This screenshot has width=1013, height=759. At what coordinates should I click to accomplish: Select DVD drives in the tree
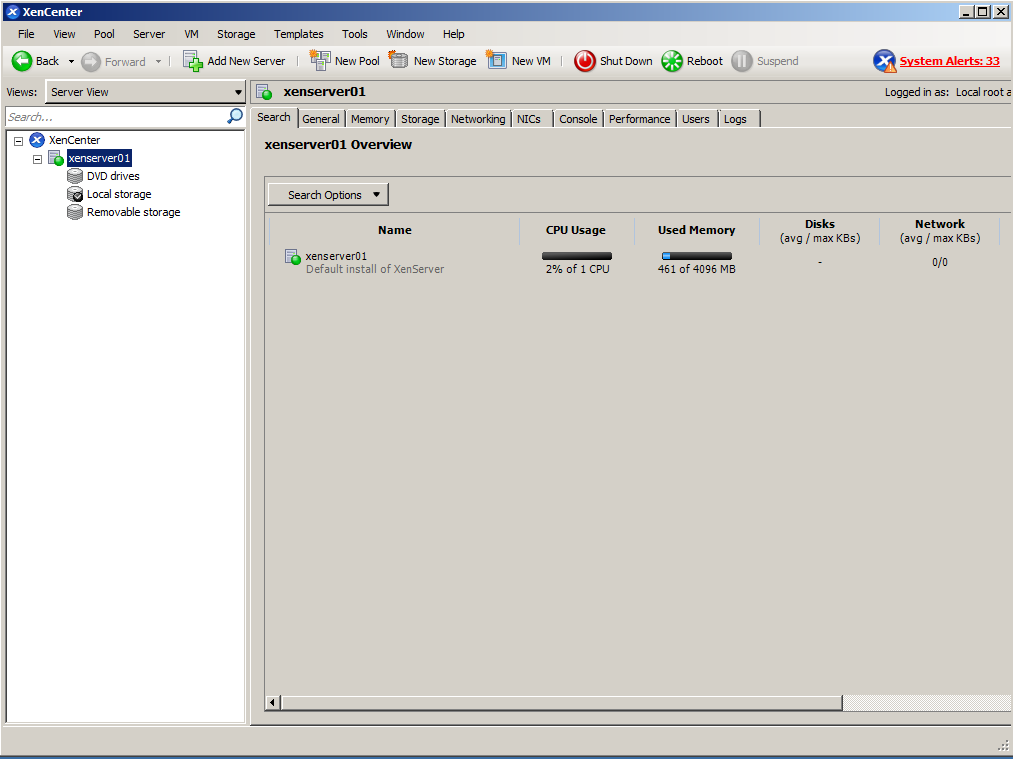[113, 176]
